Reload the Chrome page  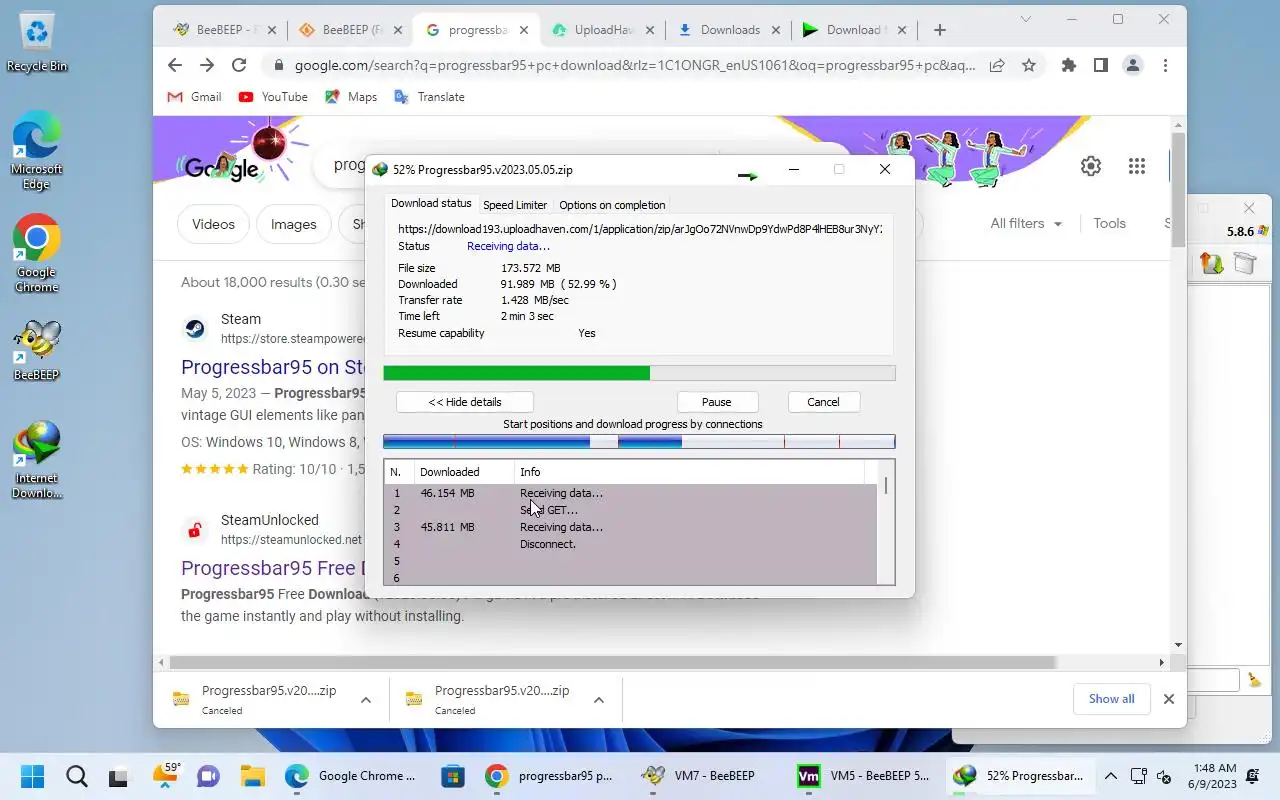239,65
